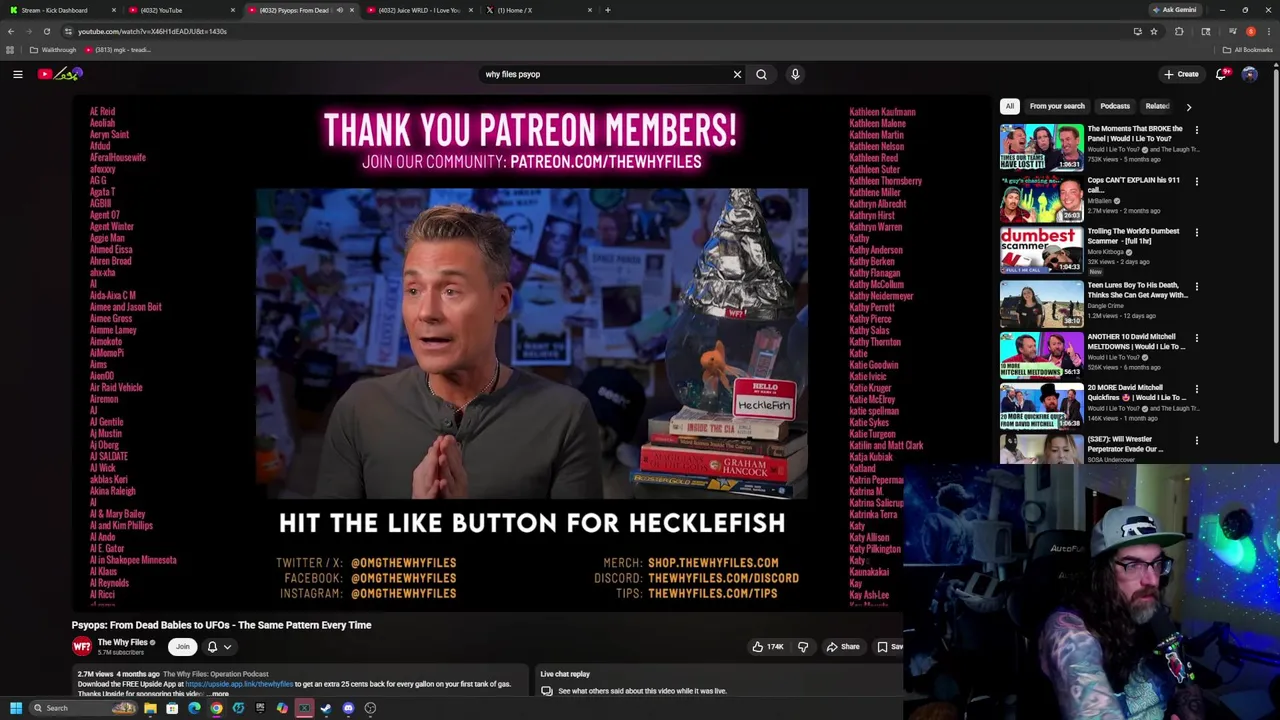Bookmark this page with star icon

pyautogui.click(x=1153, y=31)
